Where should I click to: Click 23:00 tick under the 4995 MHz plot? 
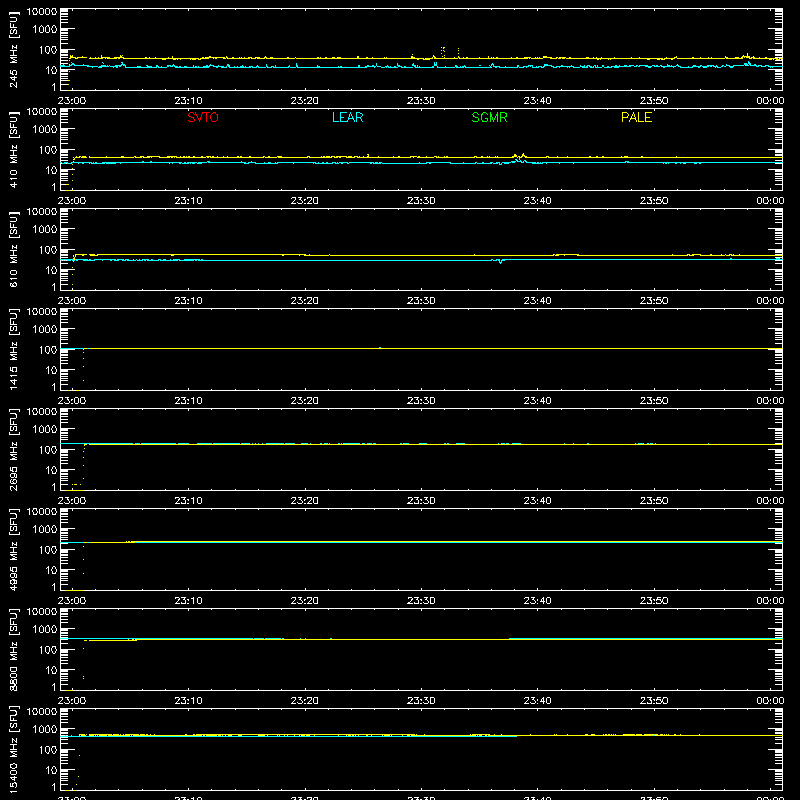tap(71, 601)
